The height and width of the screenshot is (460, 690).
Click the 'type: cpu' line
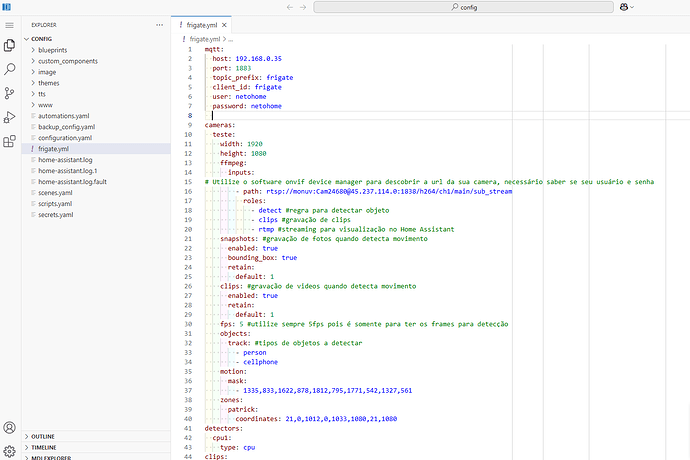coord(237,447)
